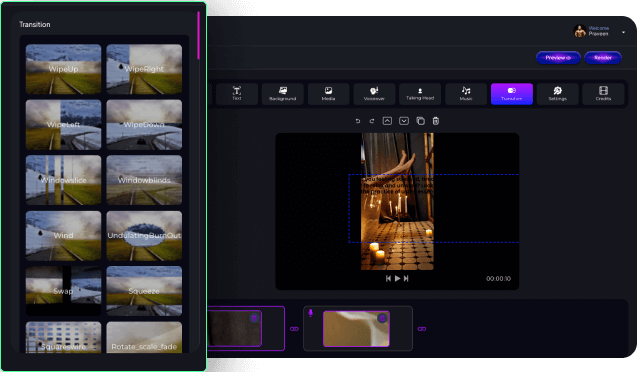Delete the second timeline slide via its trash icon

pyautogui.click(x=382, y=318)
